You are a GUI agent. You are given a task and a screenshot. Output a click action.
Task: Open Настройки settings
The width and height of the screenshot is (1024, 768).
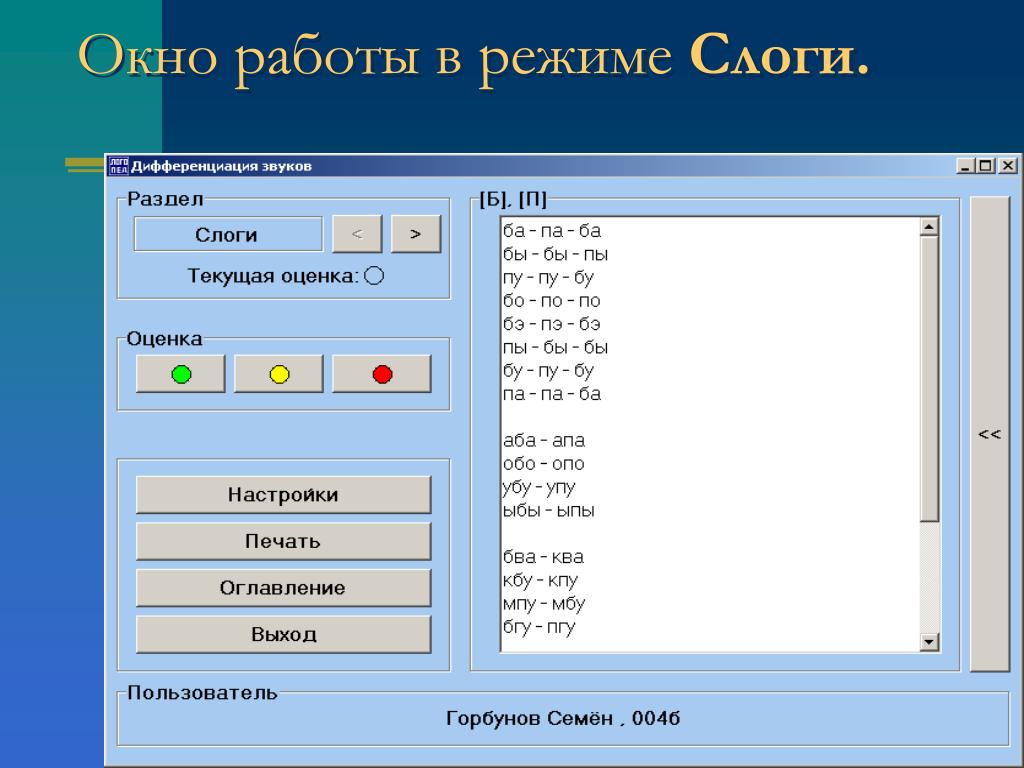click(x=283, y=494)
